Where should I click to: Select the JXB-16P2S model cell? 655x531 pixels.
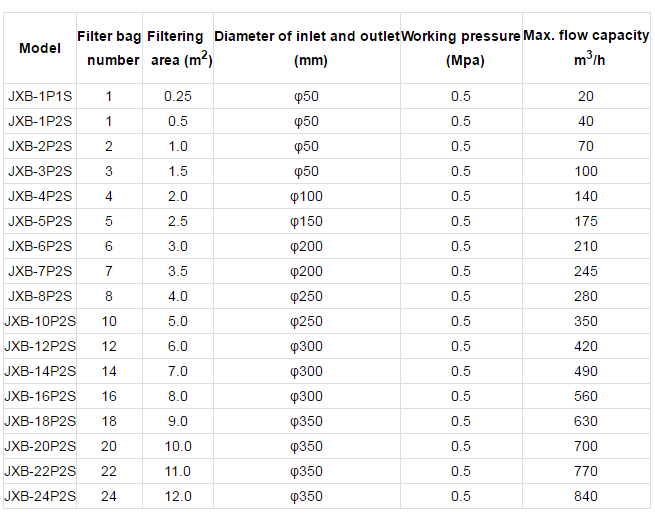(40, 396)
